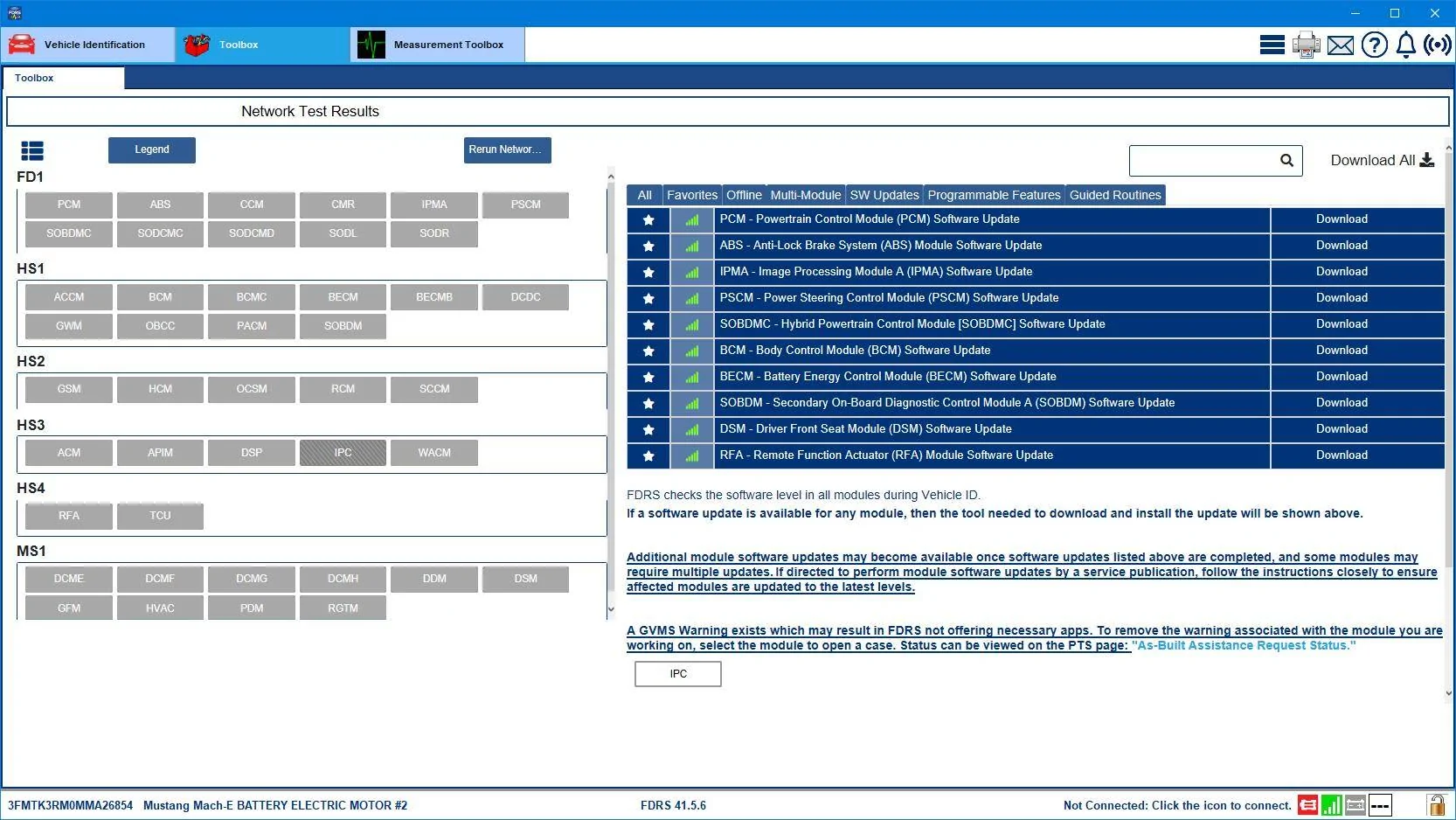The image size is (1456, 820).
Task: Click the module list scroll up arrow
Action: pos(611,177)
